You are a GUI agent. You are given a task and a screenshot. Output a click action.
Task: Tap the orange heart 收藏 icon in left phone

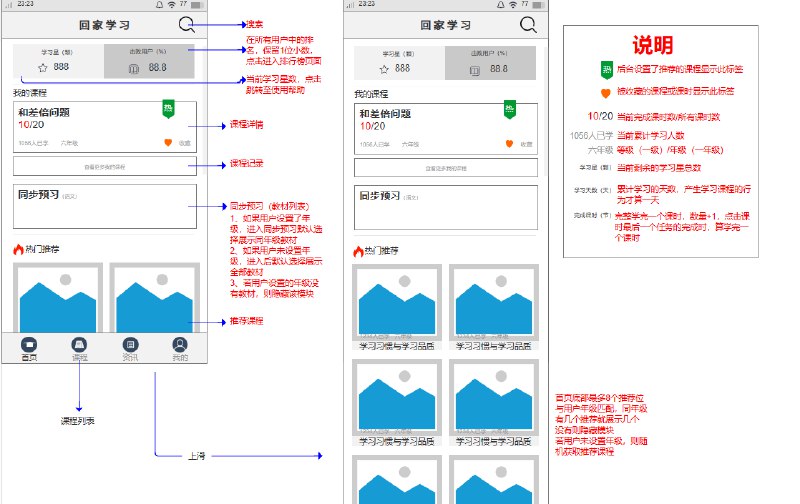(x=168, y=143)
